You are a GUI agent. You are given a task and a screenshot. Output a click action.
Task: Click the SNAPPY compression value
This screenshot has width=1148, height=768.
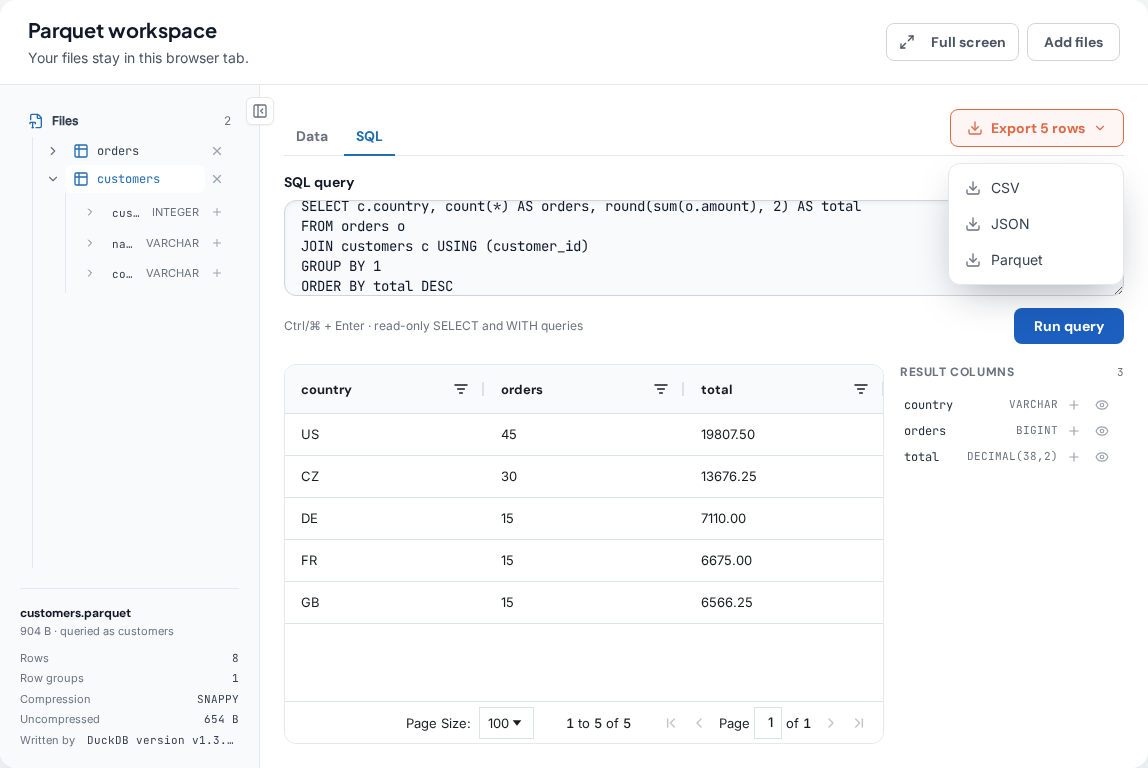[x=217, y=699]
